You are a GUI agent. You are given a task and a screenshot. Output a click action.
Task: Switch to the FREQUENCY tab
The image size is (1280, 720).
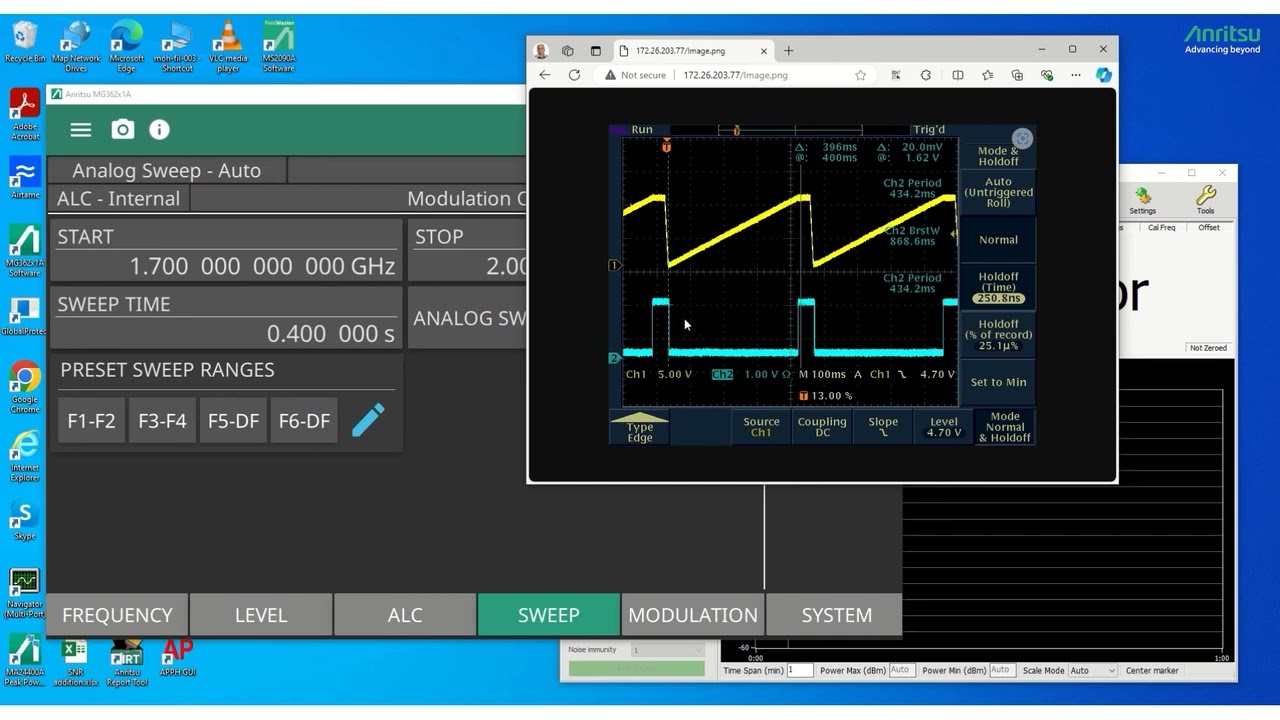[117, 615]
